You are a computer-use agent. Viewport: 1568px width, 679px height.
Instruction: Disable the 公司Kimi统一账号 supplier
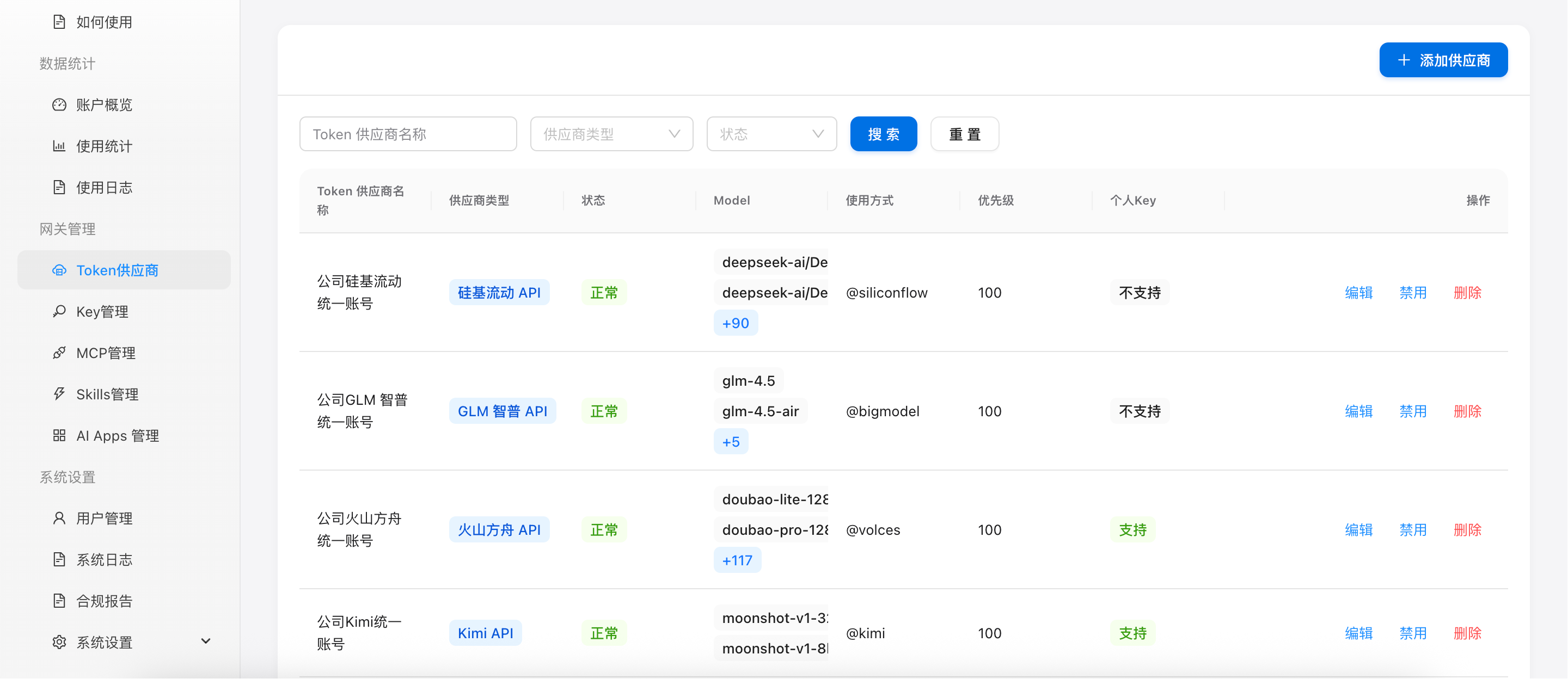(x=1413, y=634)
